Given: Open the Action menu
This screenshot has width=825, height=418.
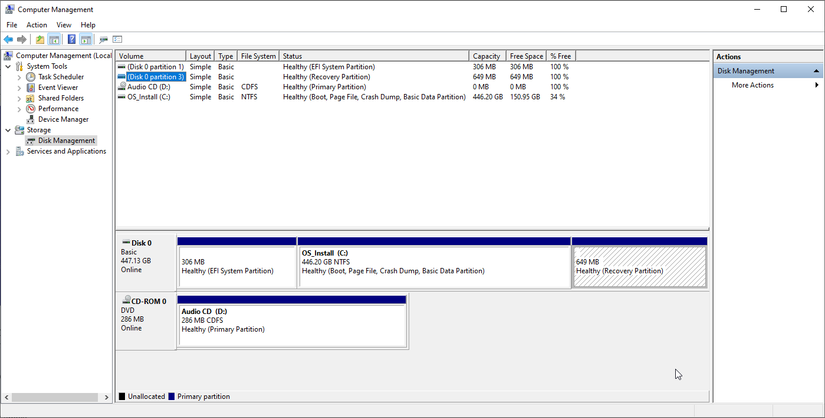Looking at the screenshot, I should (x=36, y=24).
